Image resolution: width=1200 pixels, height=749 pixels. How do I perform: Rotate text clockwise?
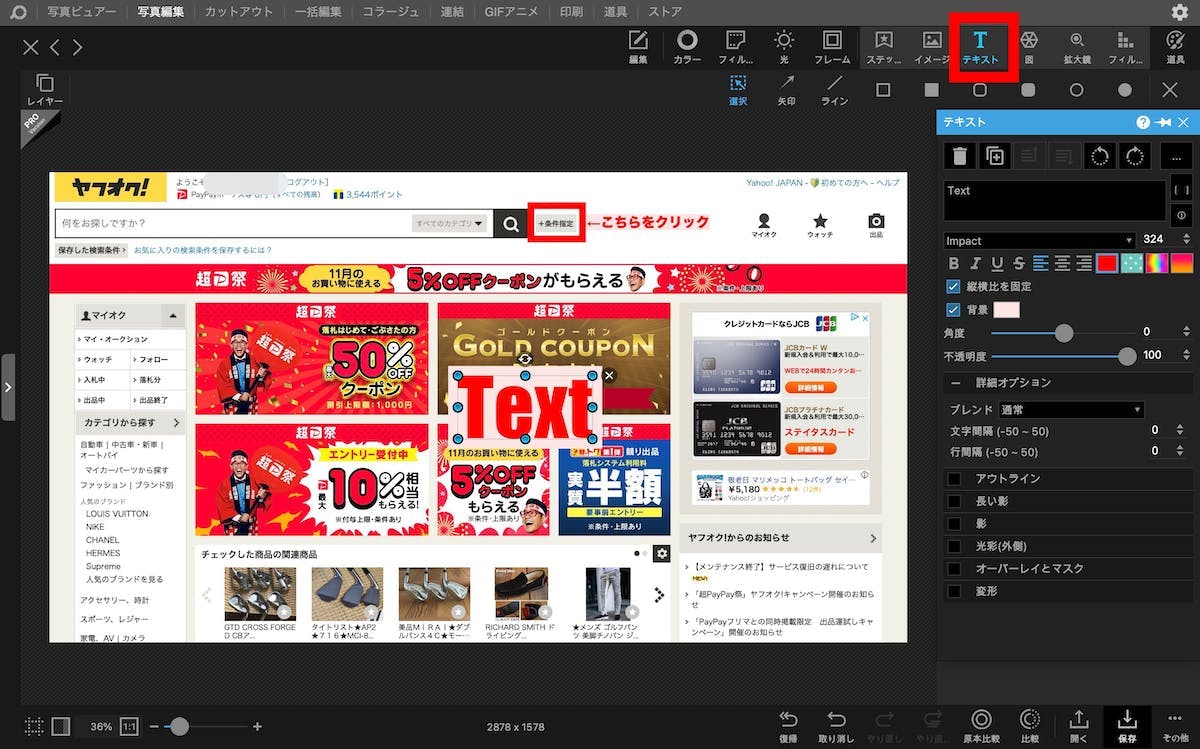tap(1135, 156)
